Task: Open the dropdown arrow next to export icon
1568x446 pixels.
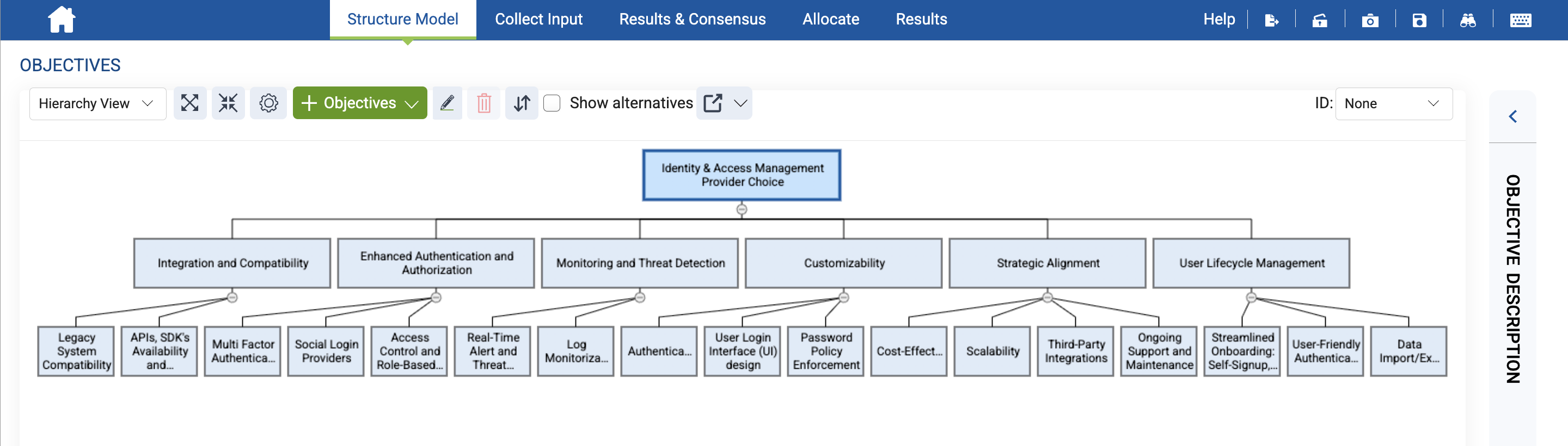Action: pos(740,103)
